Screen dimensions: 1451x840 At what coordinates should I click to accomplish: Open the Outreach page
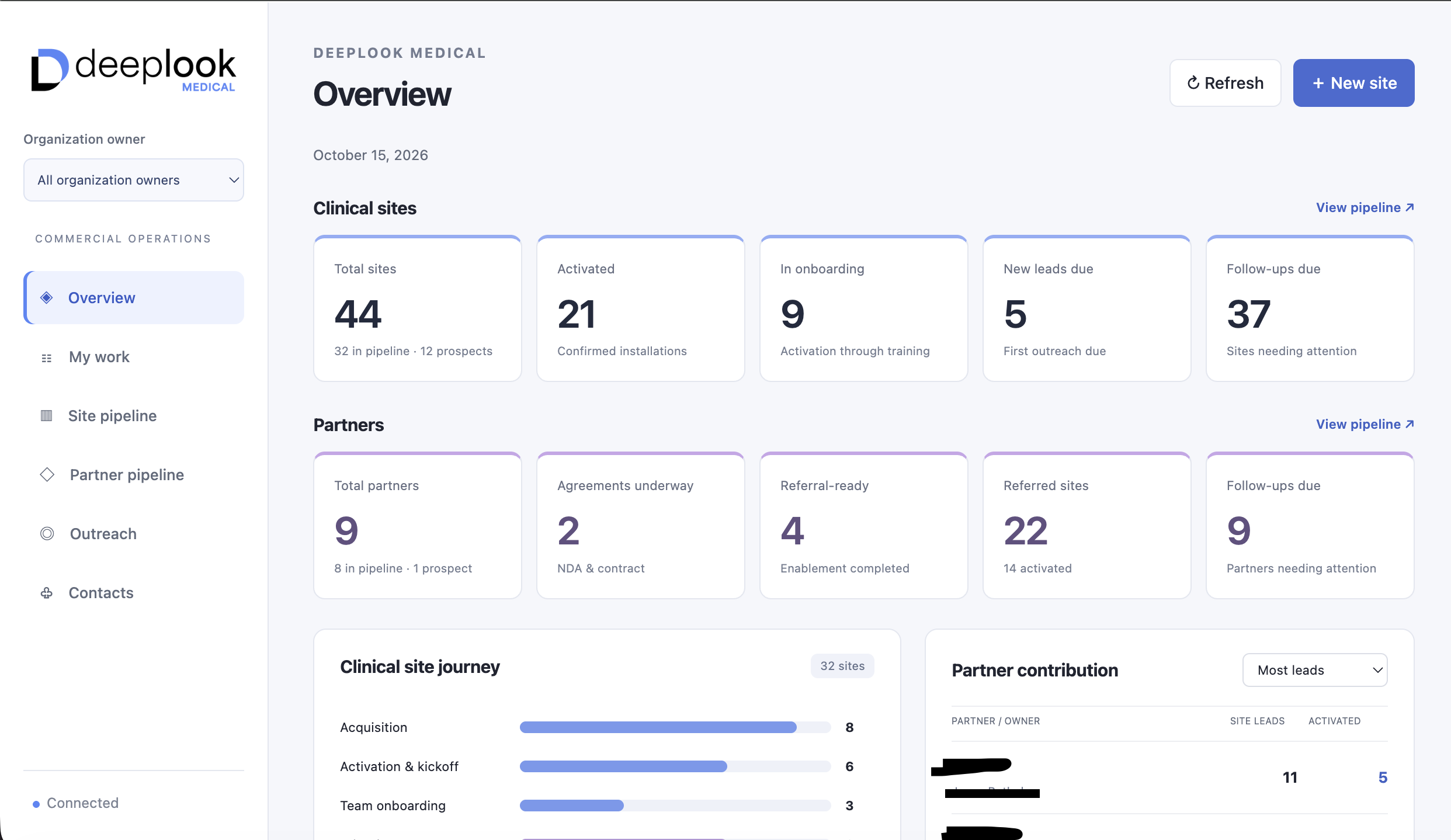134,534
